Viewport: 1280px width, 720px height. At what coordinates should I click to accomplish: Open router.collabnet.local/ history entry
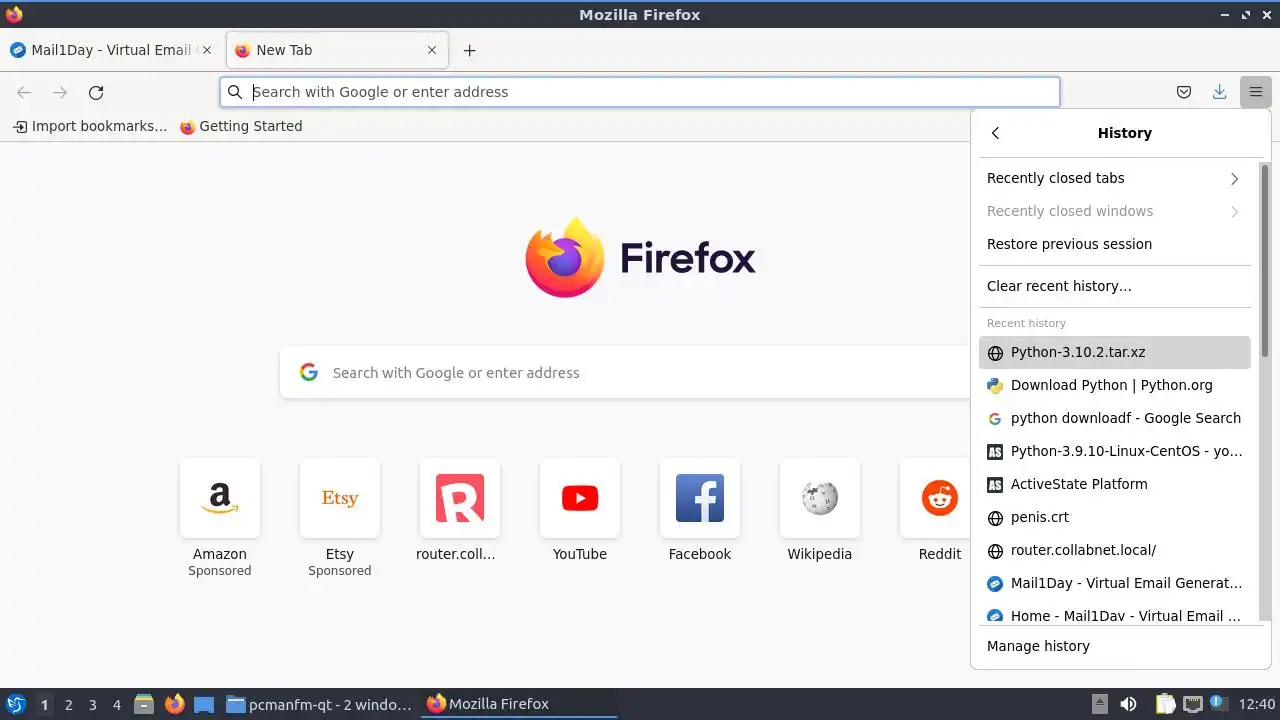tap(1115, 550)
